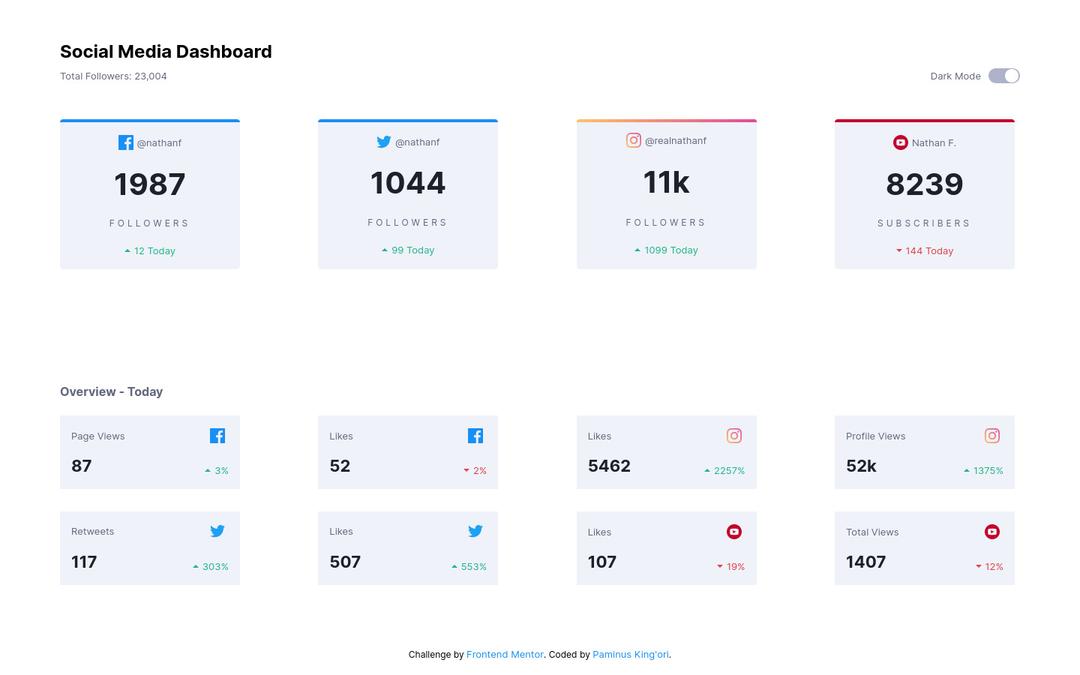Click the Facebook icon on the Page Views card

[217, 436]
